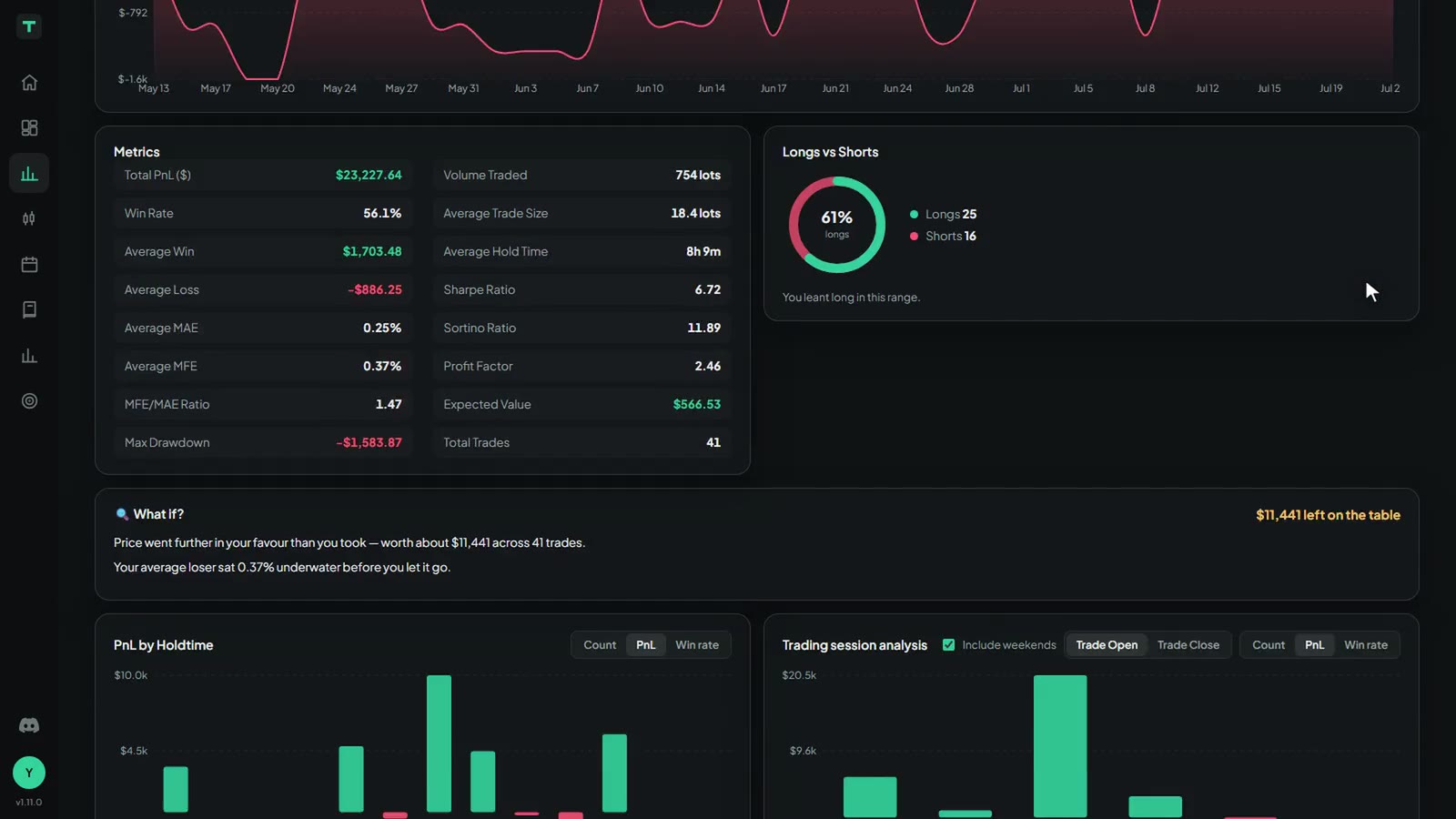The height and width of the screenshot is (819, 1456).
Task: Click the Win Rate value 56.1%
Action: tap(382, 213)
